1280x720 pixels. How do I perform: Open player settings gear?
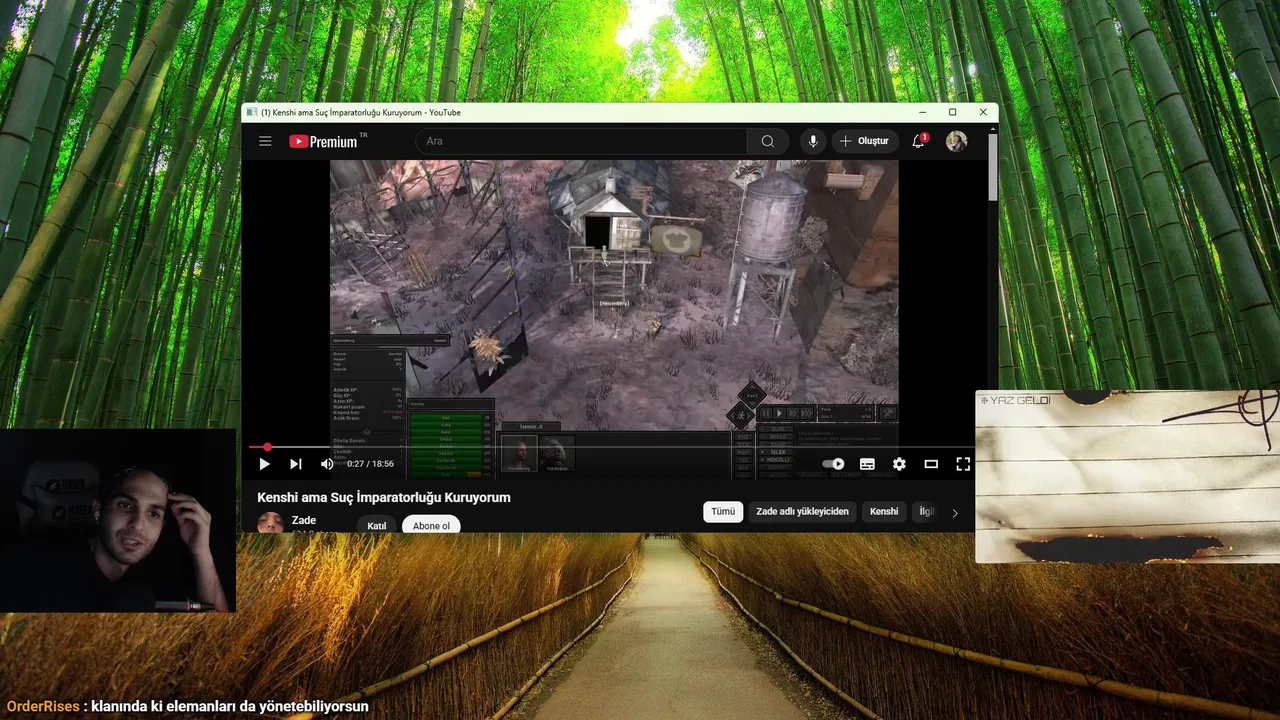point(899,464)
